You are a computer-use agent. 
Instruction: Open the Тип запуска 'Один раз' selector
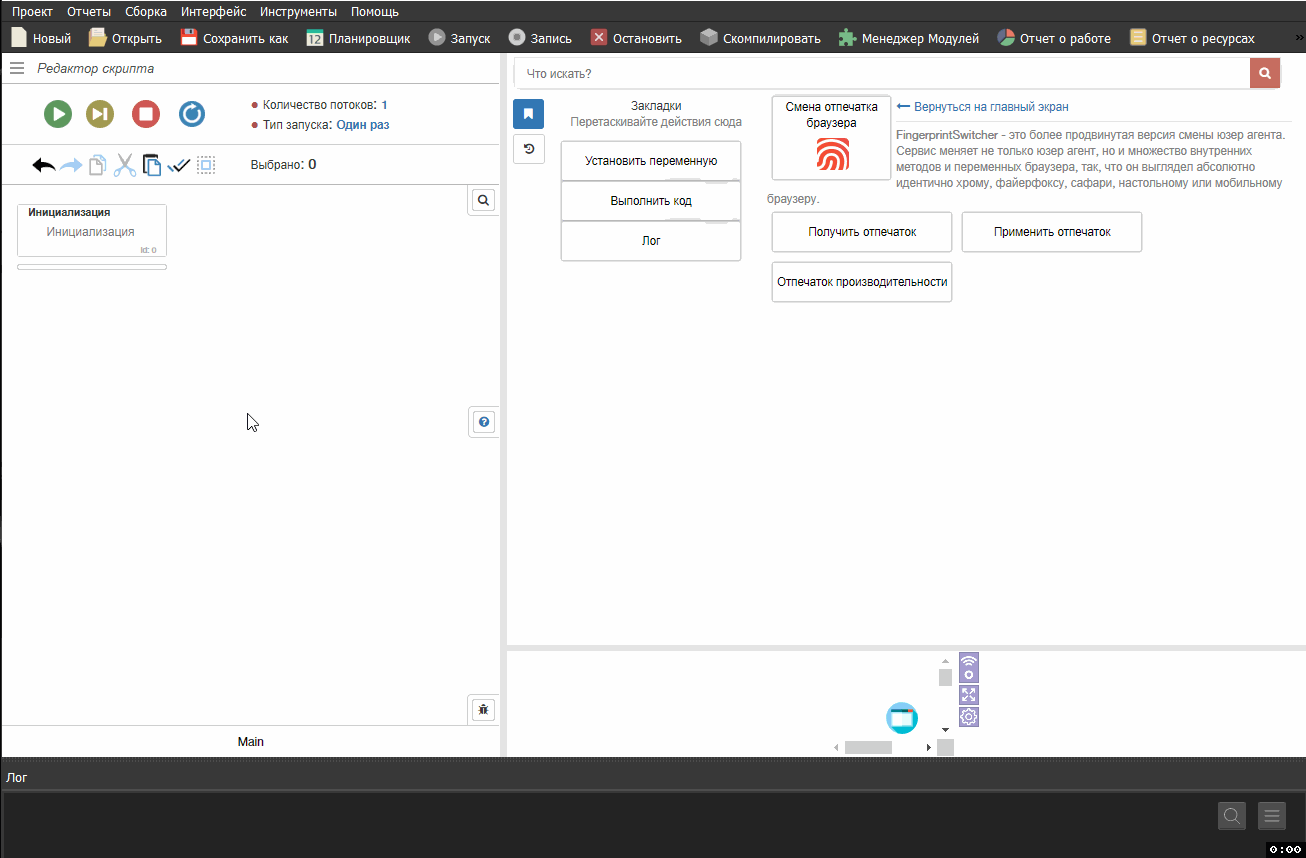coord(362,125)
